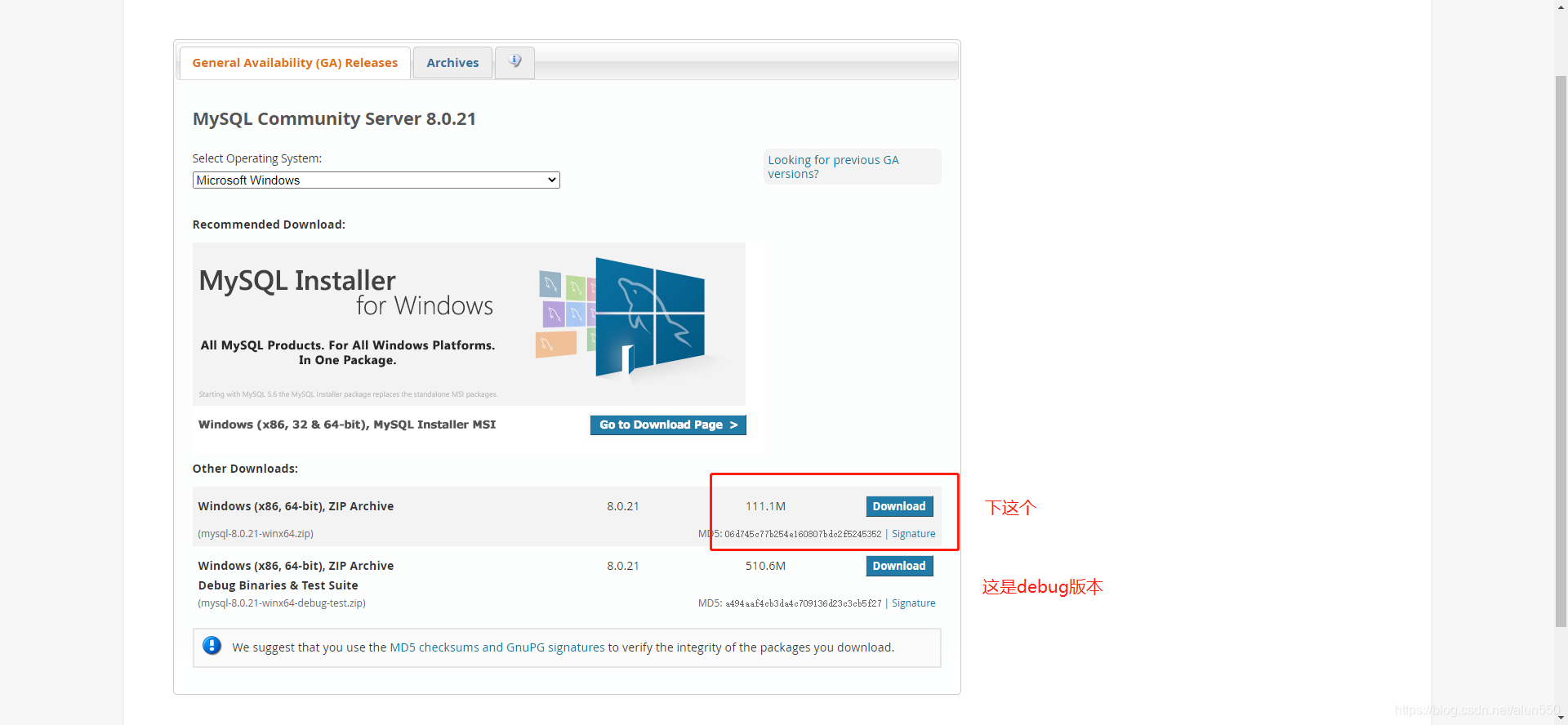Viewport: 1568px width, 725px height.
Task: Click the Recommended Download heading
Action: point(269,225)
